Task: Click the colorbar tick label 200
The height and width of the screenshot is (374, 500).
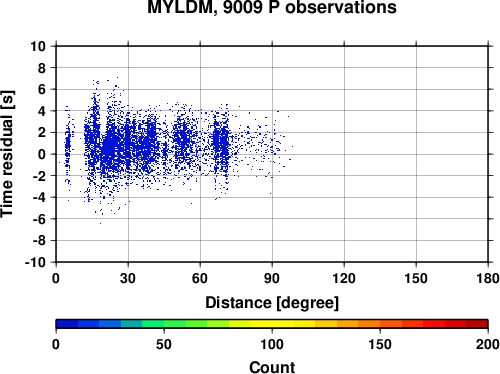Action: (488, 344)
